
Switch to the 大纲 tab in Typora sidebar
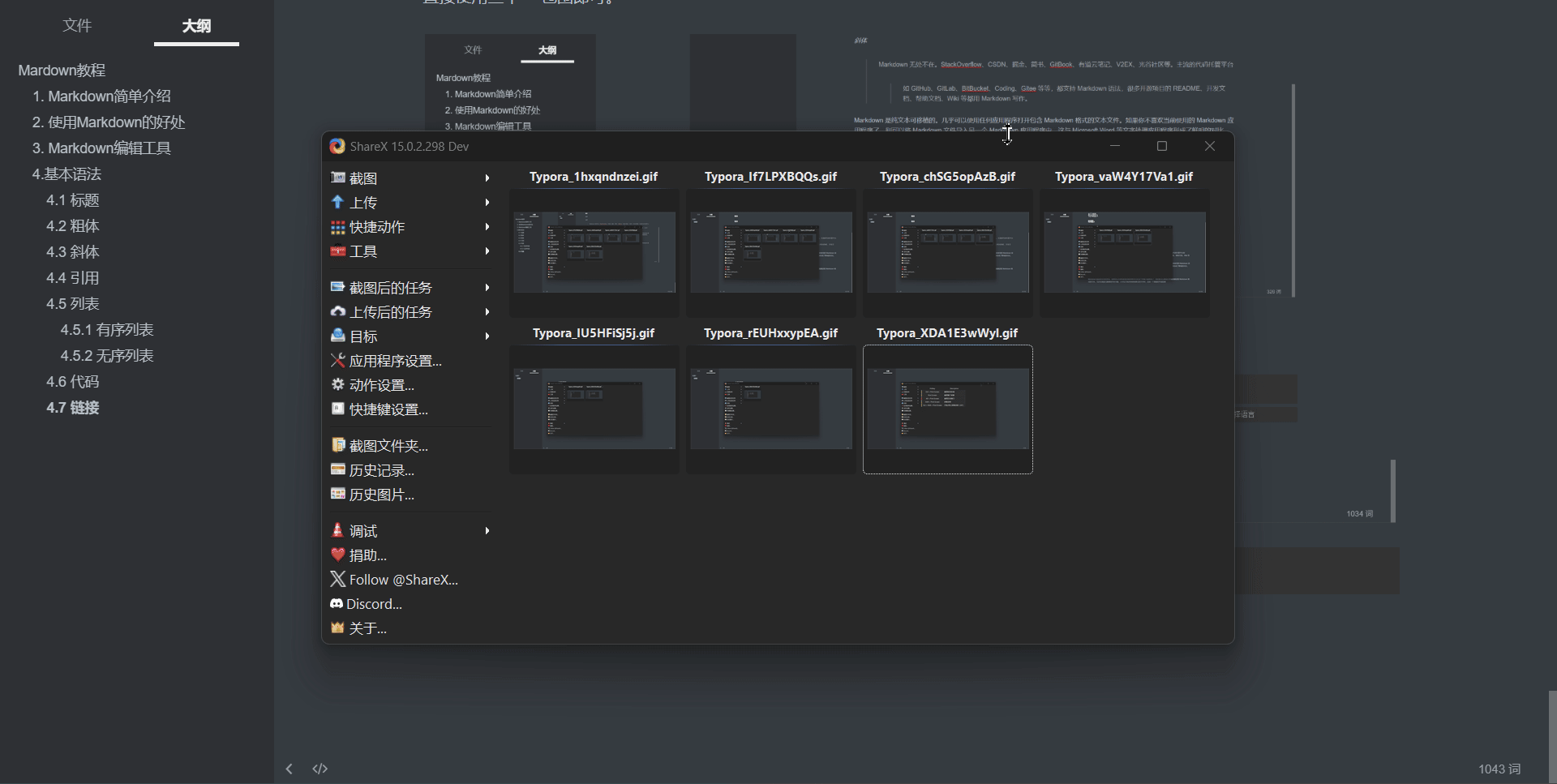click(x=196, y=26)
